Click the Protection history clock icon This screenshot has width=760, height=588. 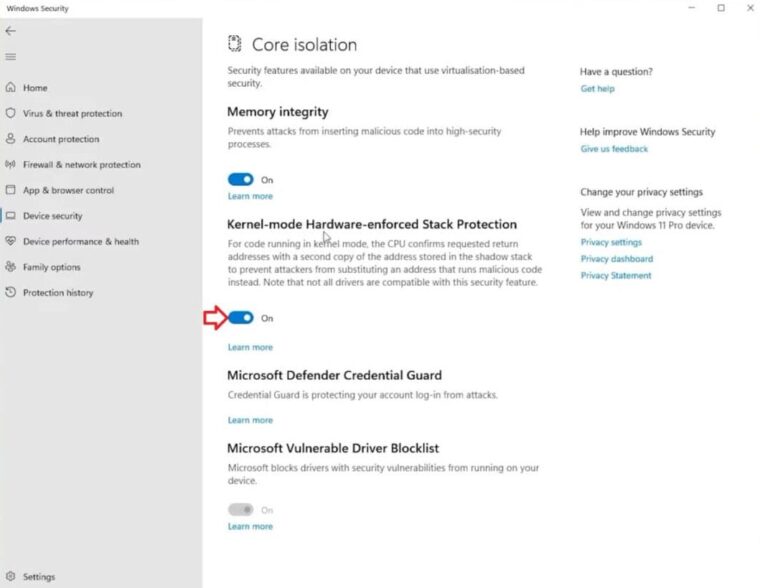click(11, 292)
